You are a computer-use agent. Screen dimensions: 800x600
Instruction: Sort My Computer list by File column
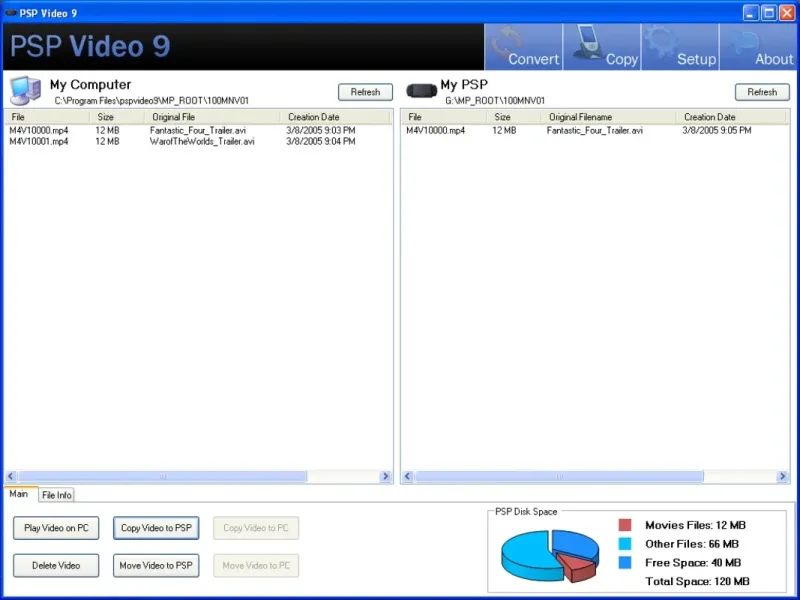47,117
